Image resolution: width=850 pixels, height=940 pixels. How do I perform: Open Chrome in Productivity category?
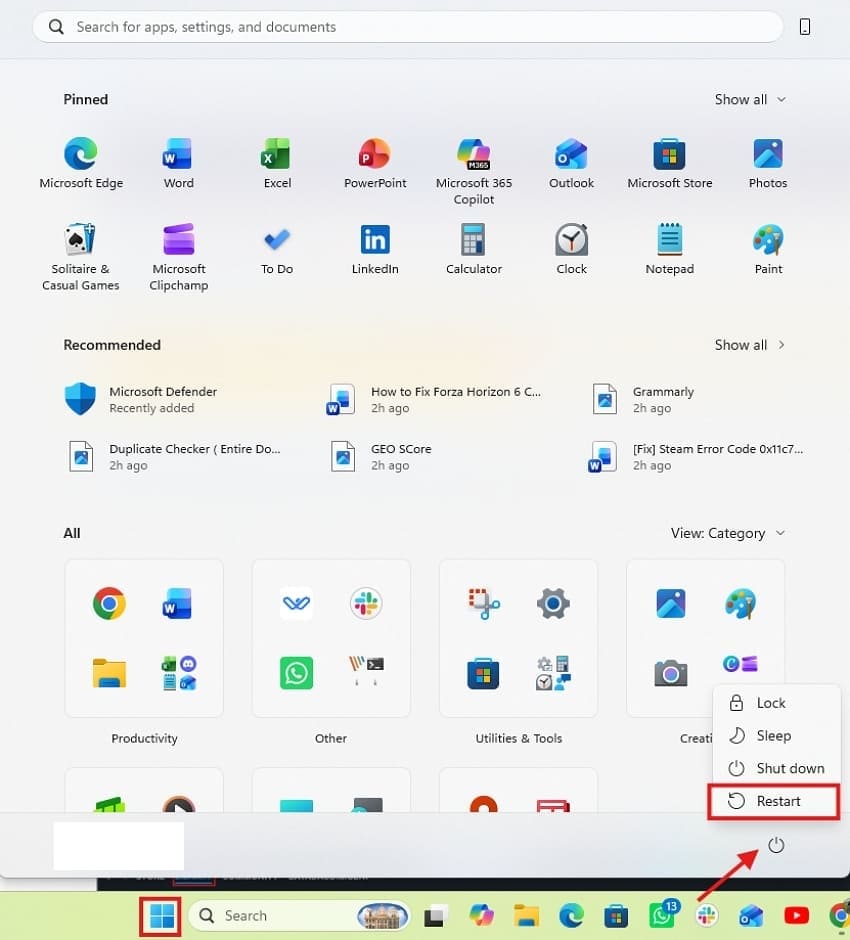tap(109, 603)
